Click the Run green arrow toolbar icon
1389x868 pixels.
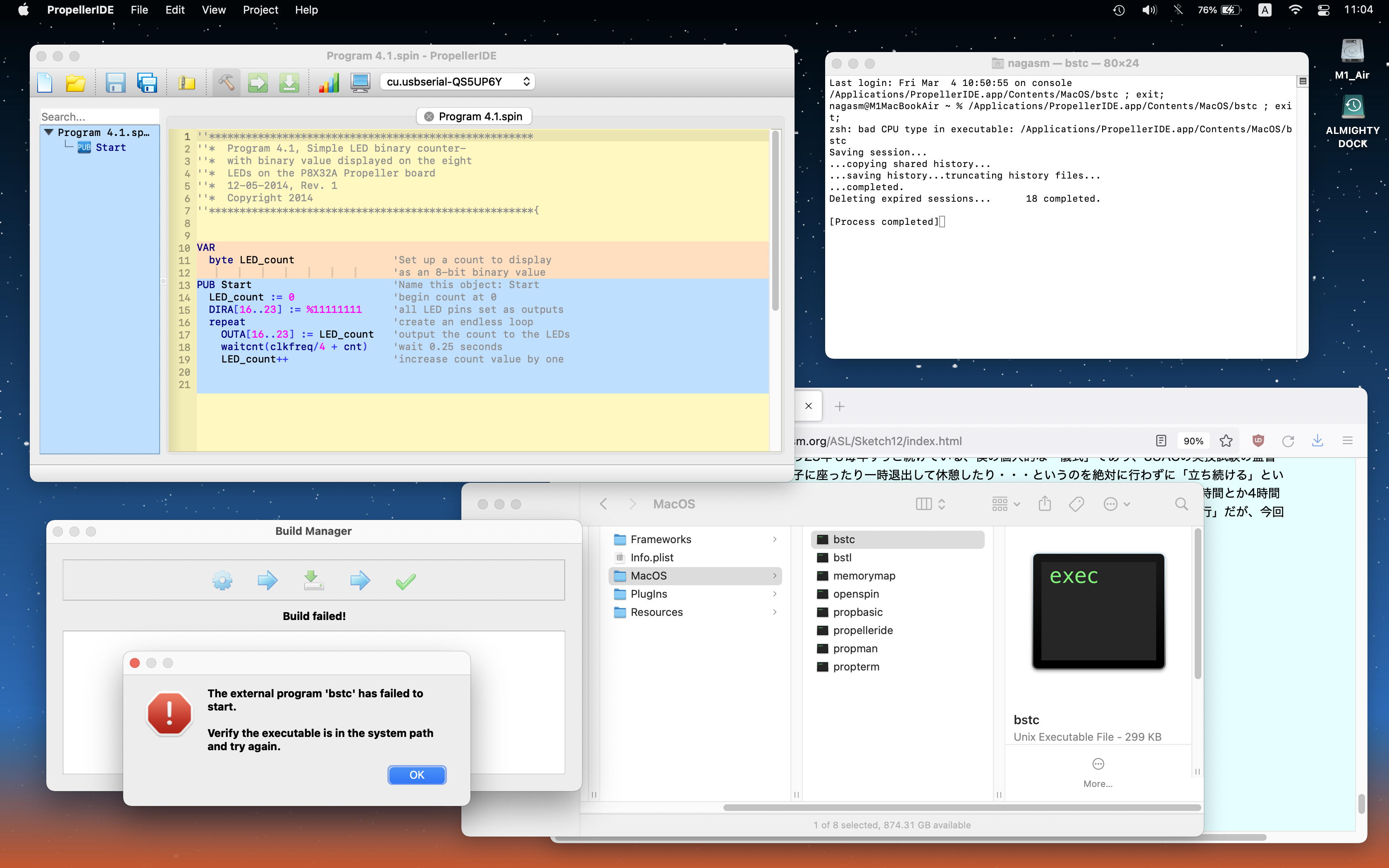pyautogui.click(x=258, y=83)
